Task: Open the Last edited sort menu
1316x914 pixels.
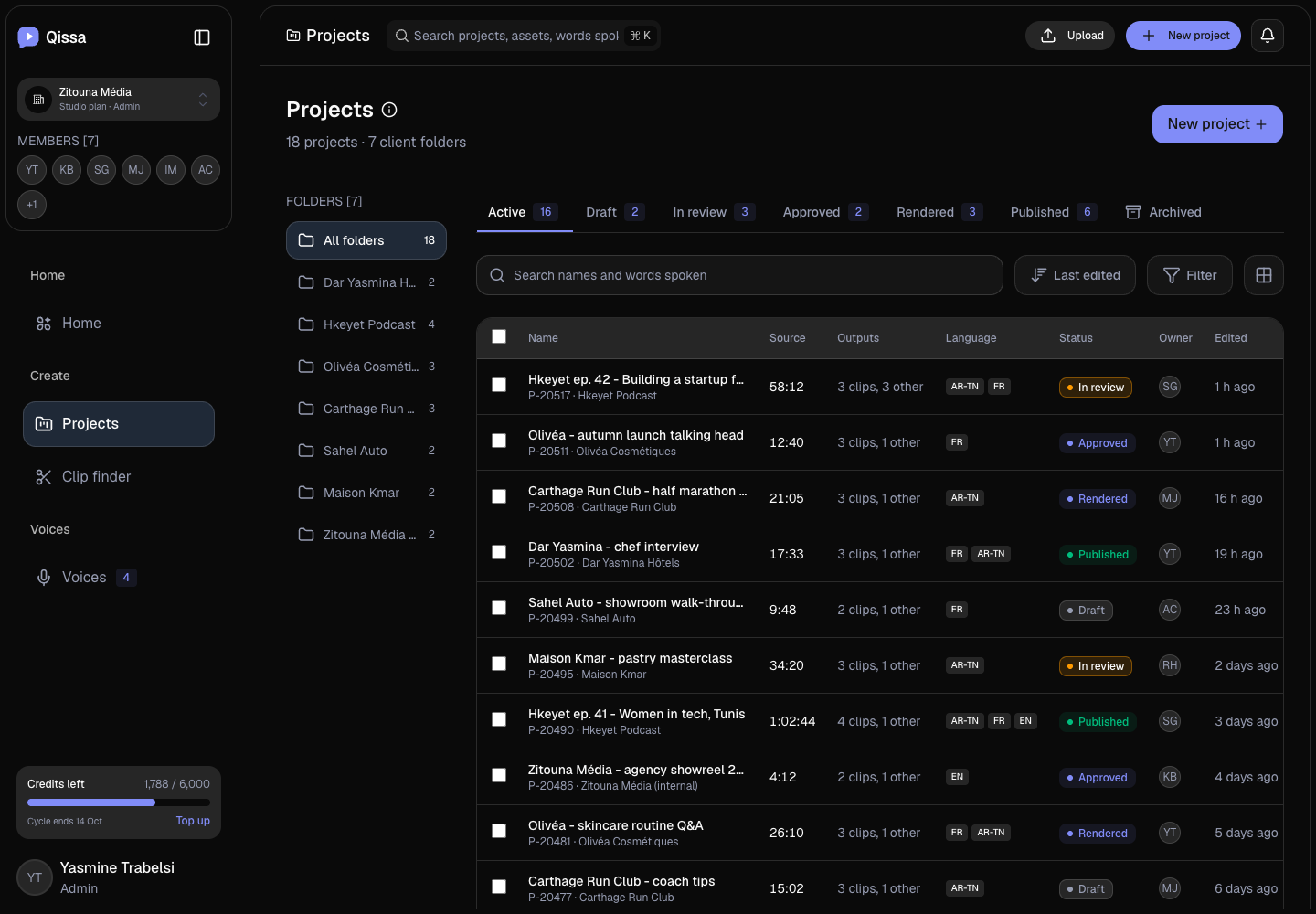Action: (x=1075, y=275)
